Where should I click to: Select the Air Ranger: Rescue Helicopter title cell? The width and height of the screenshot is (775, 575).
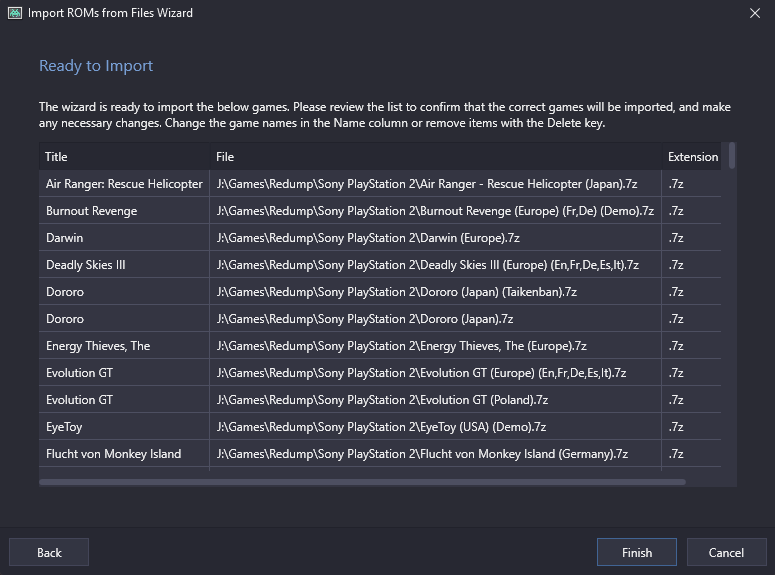point(125,184)
